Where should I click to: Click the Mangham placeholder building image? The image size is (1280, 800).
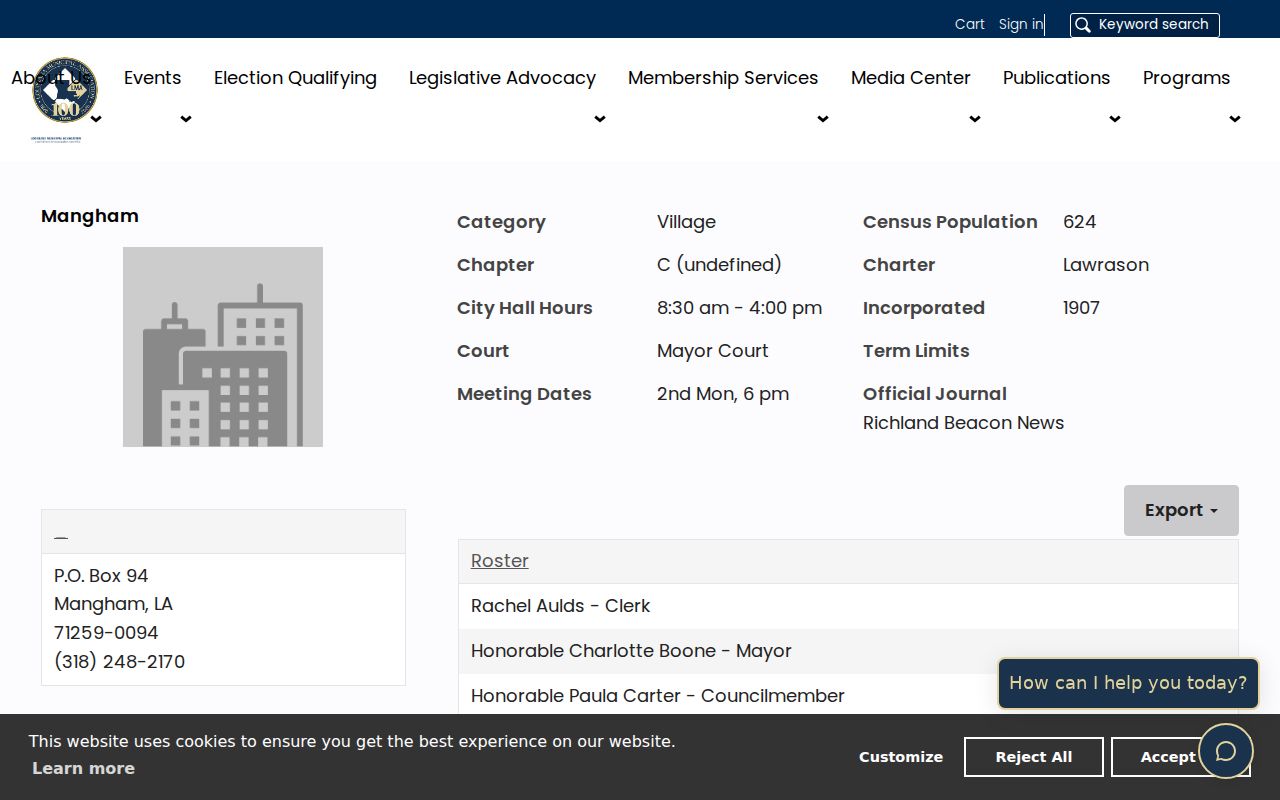tap(223, 347)
